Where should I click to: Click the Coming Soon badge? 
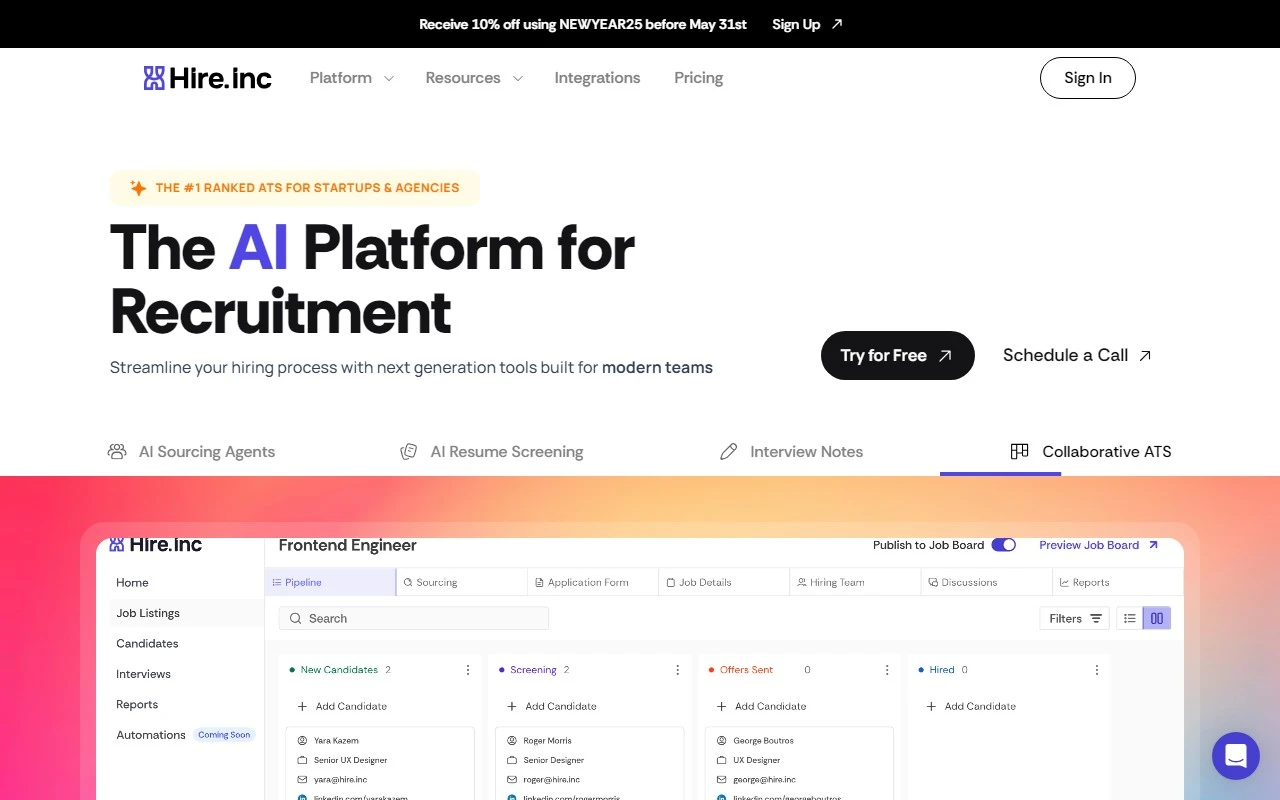tap(224, 735)
